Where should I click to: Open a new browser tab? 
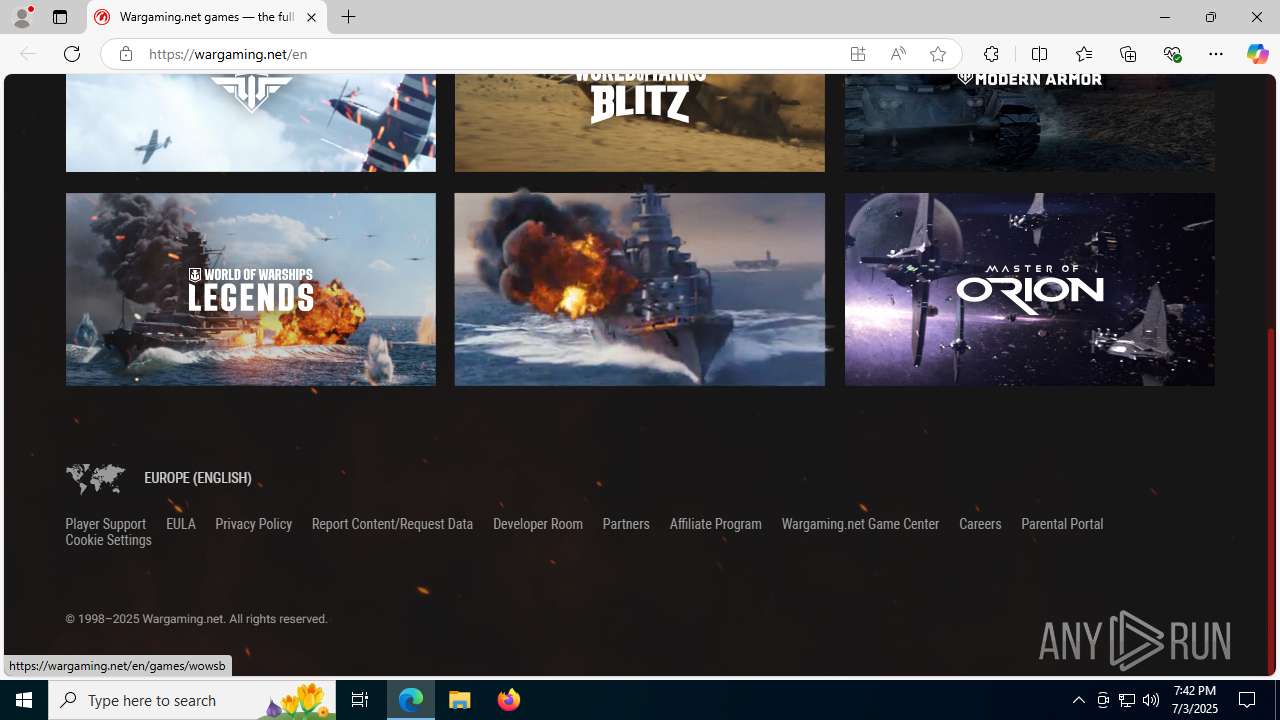[349, 17]
